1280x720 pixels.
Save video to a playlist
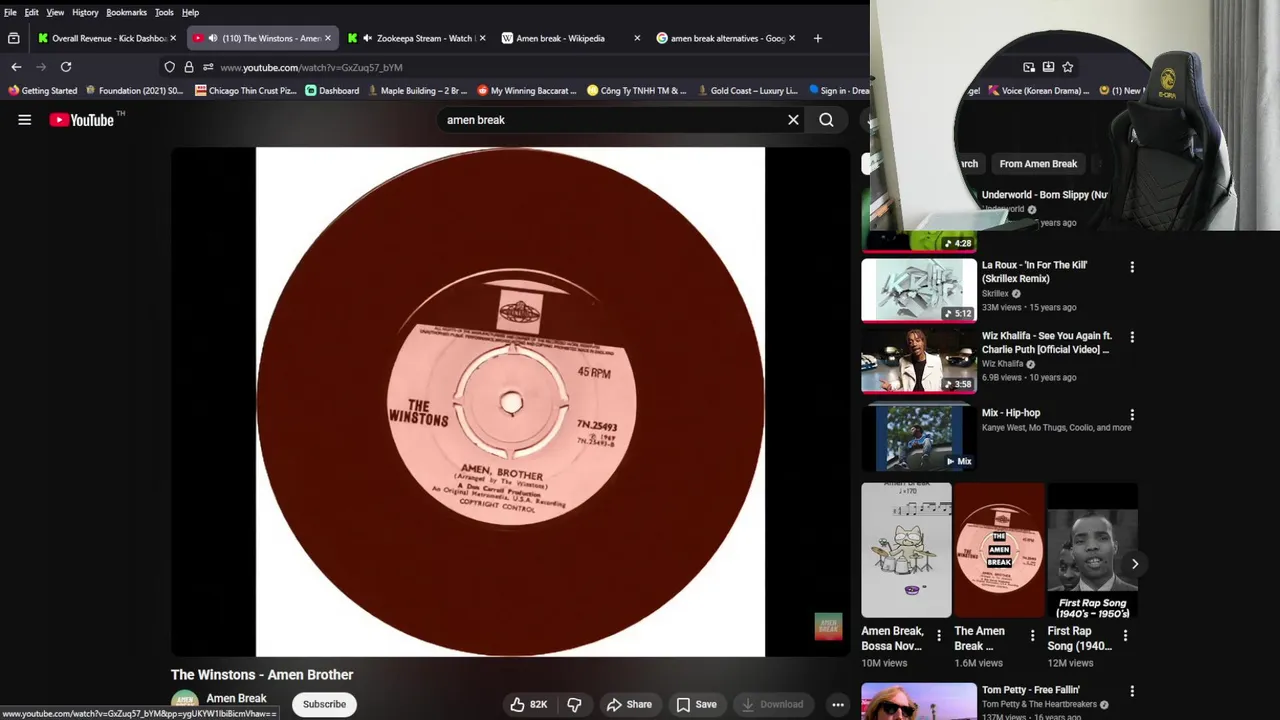(697, 704)
